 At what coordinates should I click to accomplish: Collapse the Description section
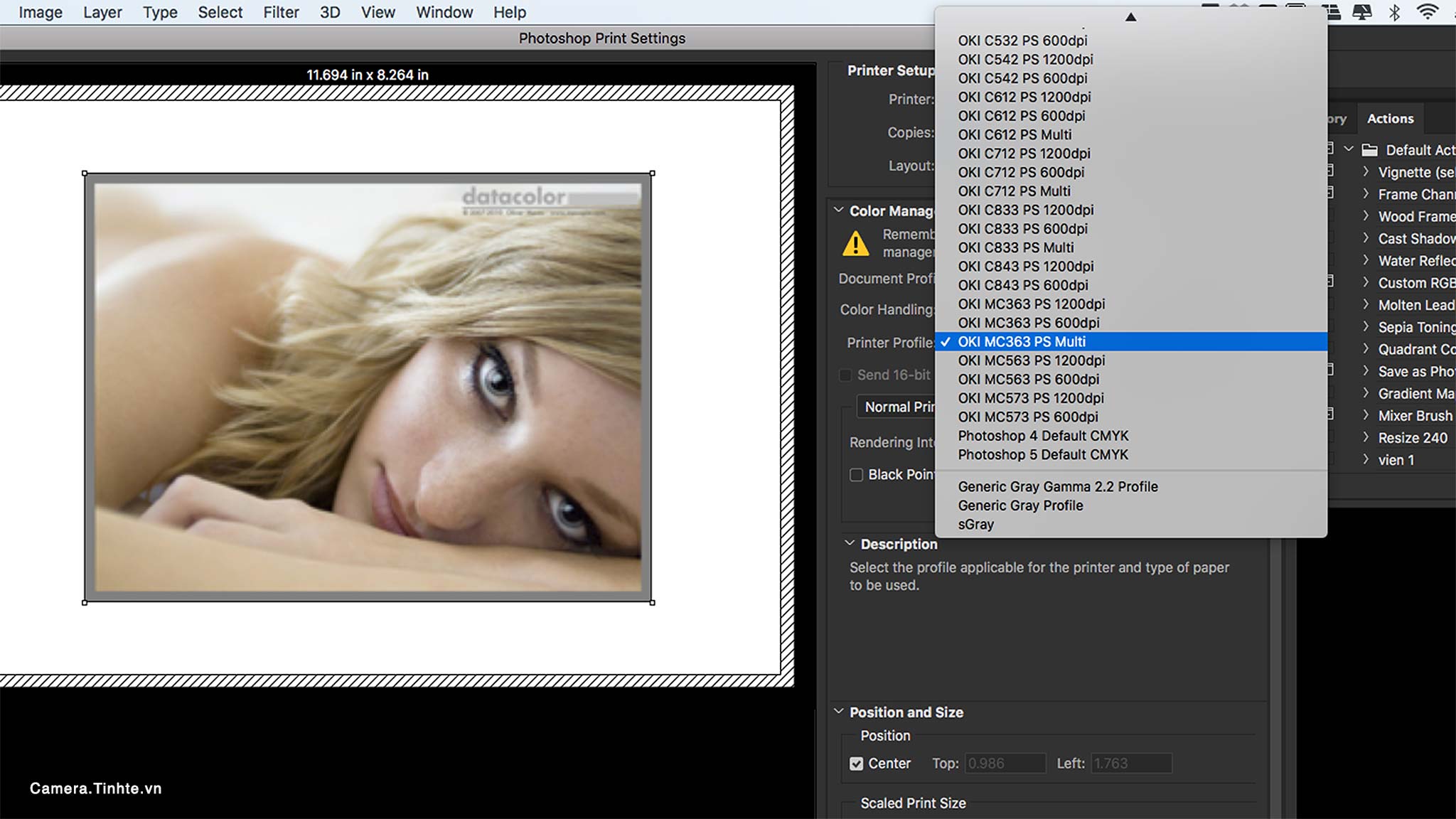(849, 543)
